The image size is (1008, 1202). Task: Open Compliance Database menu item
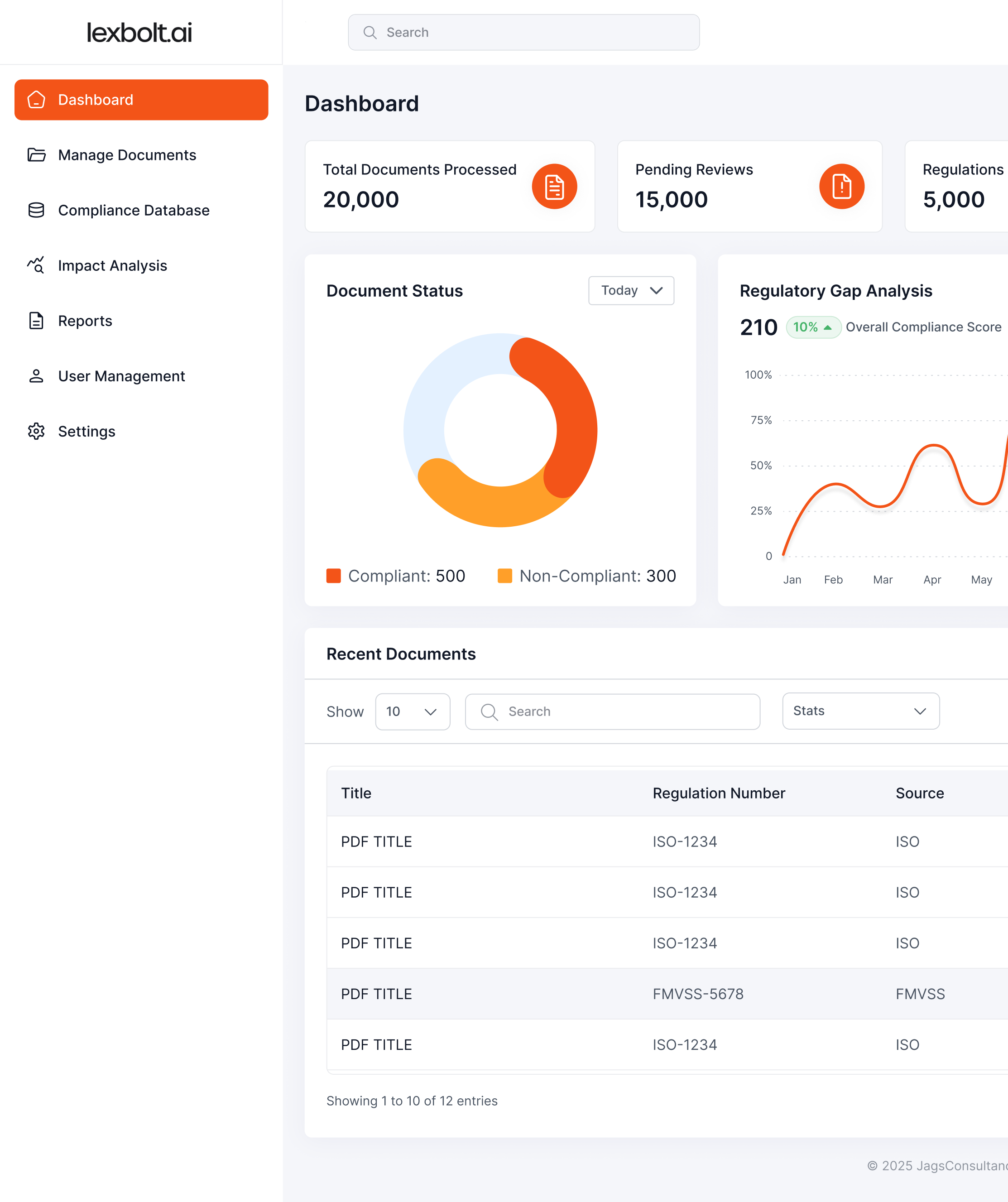[134, 210]
